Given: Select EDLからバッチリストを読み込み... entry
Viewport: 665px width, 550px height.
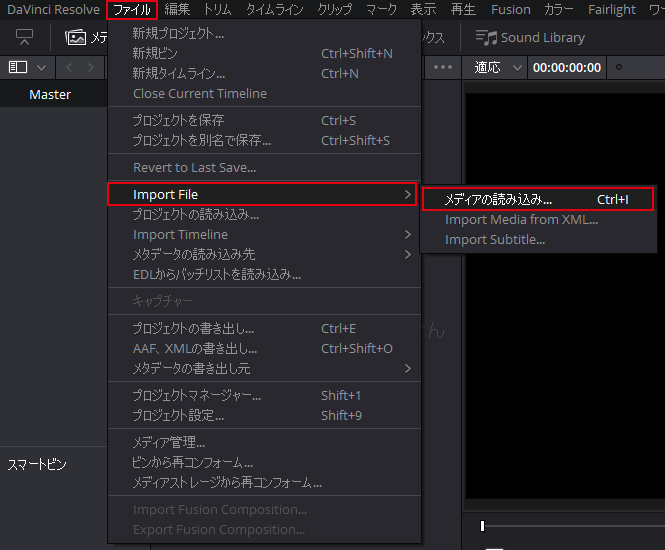Looking at the screenshot, I should click(265, 274).
